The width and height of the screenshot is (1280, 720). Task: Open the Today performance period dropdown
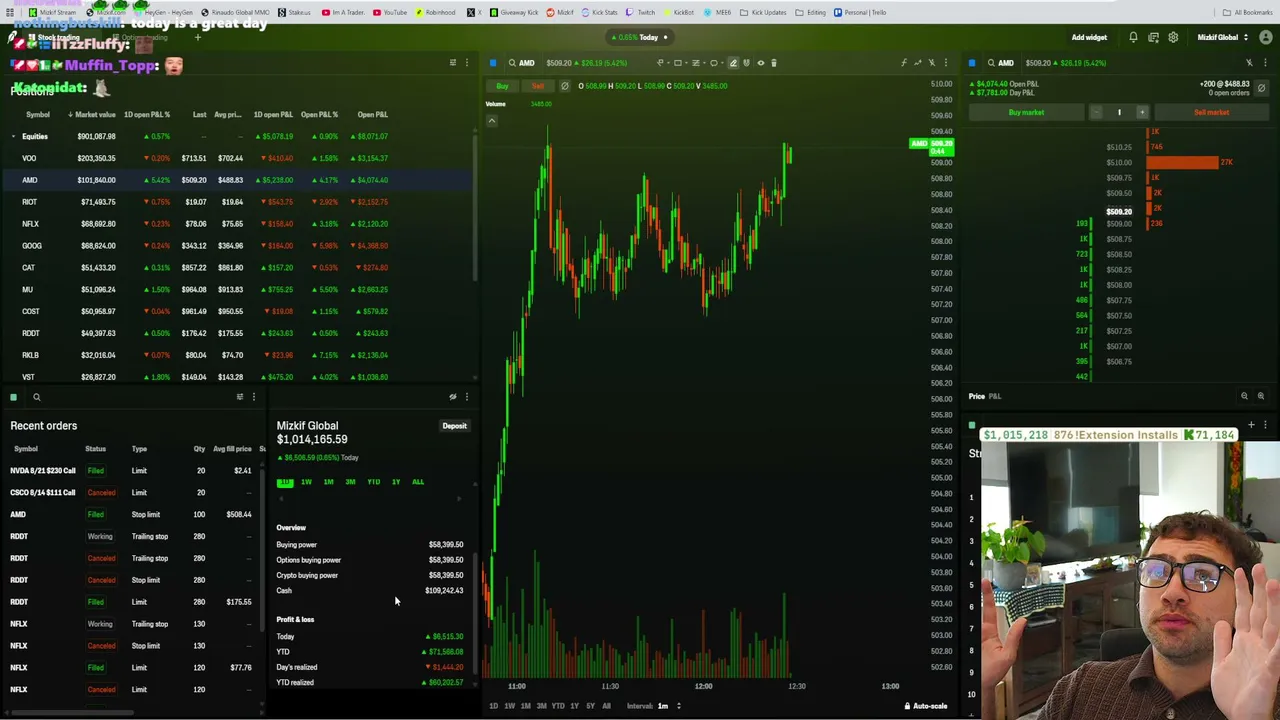pyautogui.click(x=642, y=37)
